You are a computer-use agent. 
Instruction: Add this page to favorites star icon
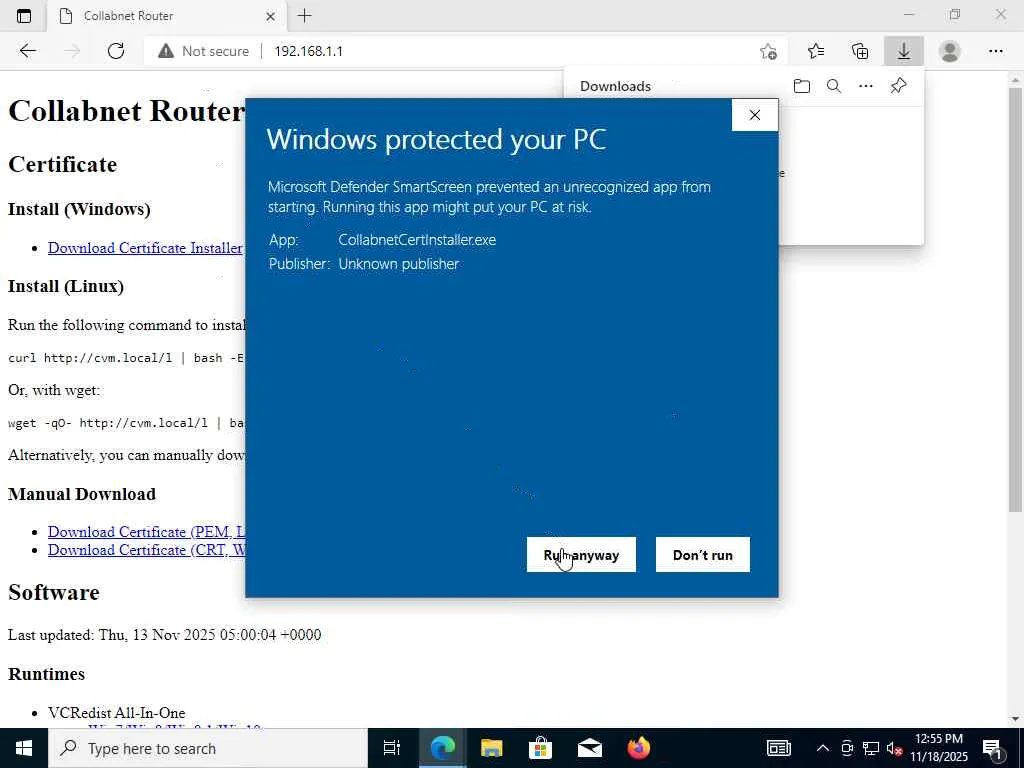(769, 51)
